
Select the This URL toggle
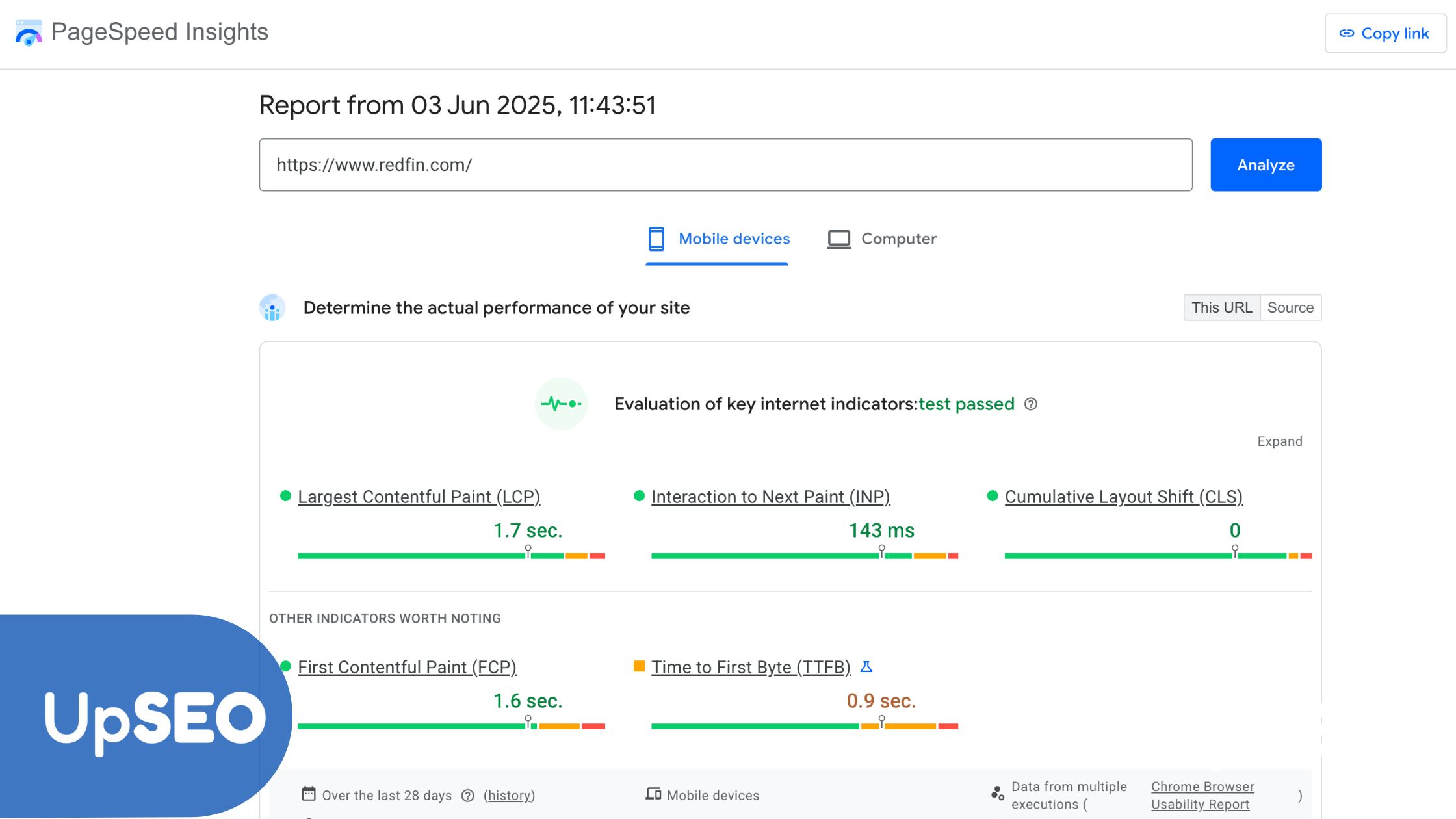(x=1222, y=307)
